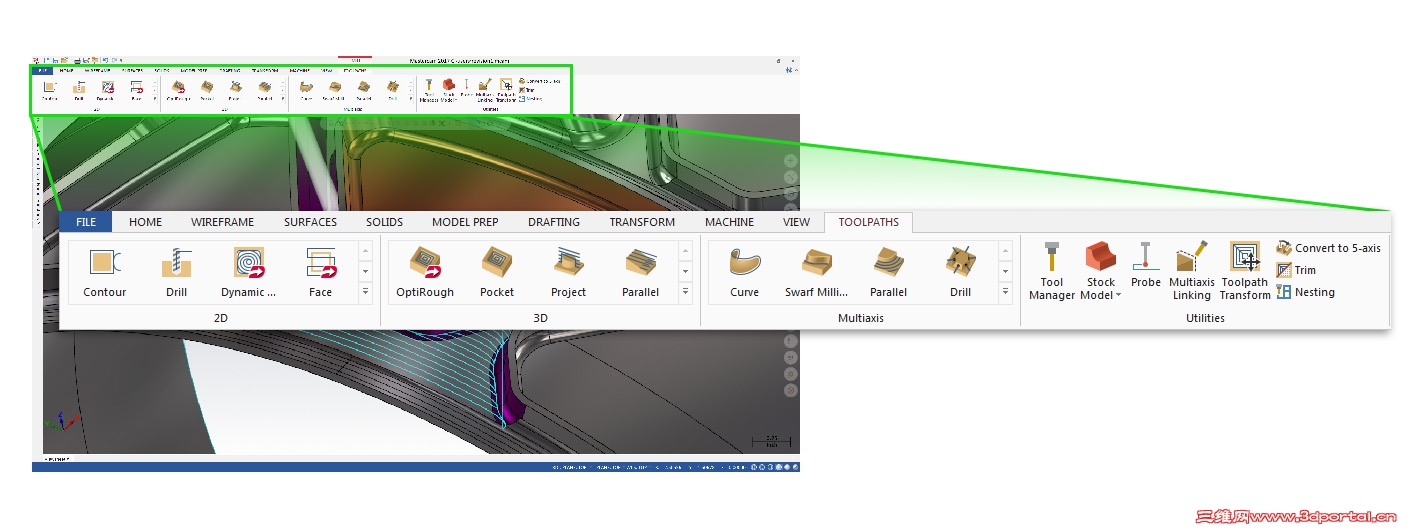Click the Multiaxis gallery's up arrow, enlarged ribbon

[1005, 250]
